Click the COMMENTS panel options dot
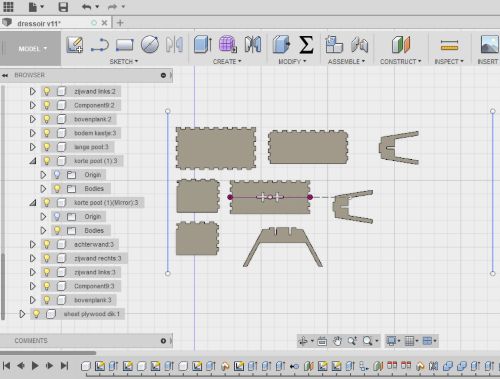This screenshot has width=500, height=379. (163, 341)
